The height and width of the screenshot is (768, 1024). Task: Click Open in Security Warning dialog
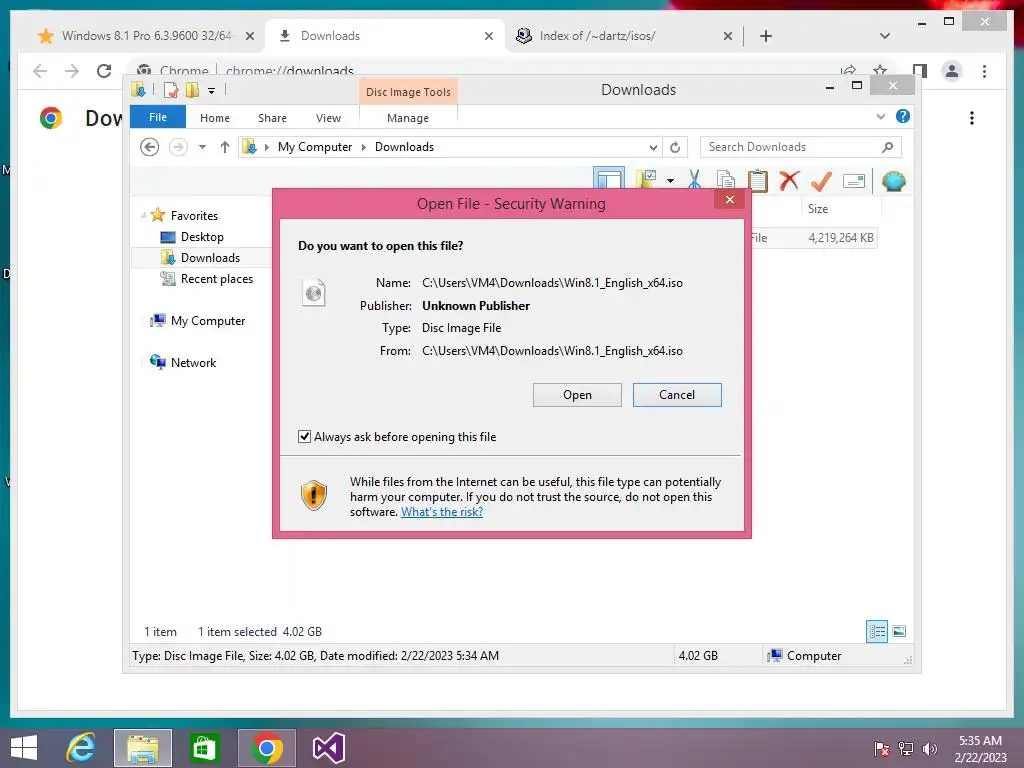point(577,394)
